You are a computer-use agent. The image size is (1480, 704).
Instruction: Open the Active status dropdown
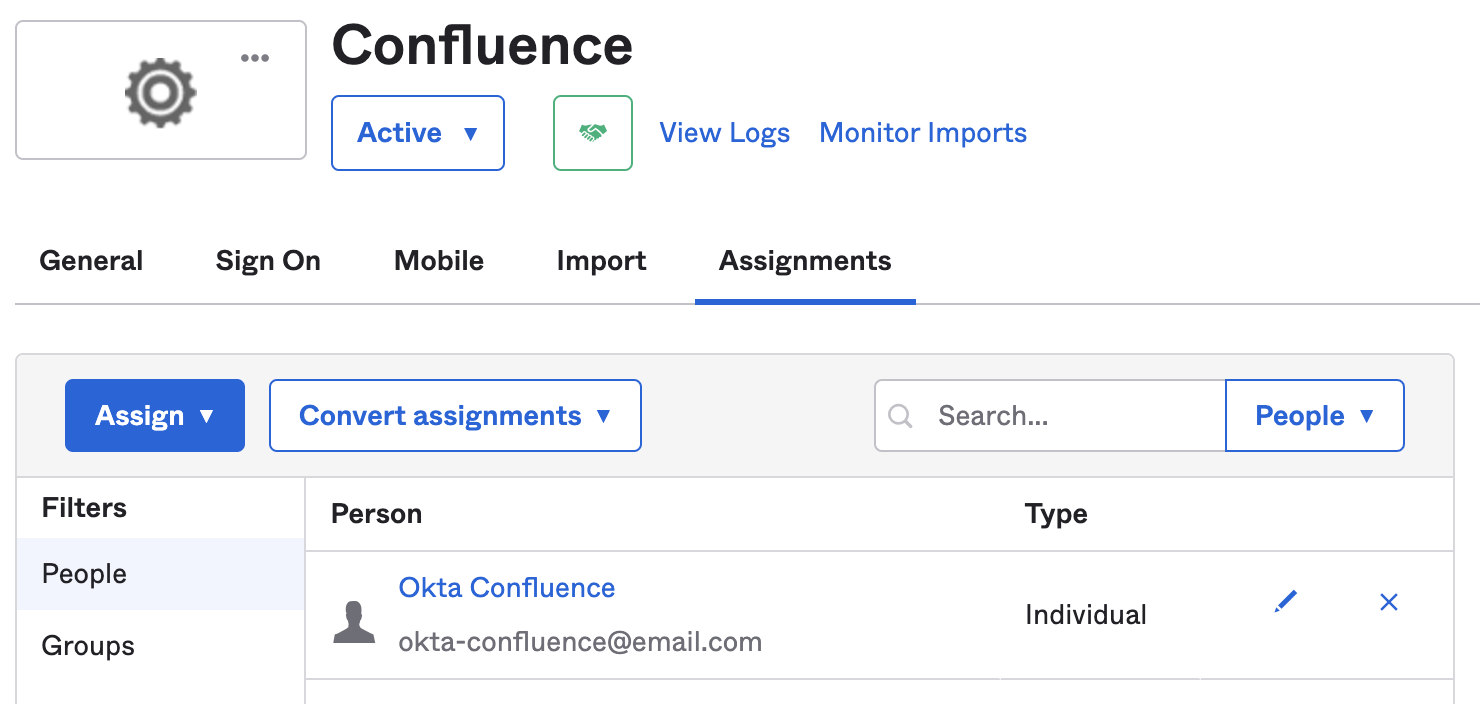pos(418,133)
